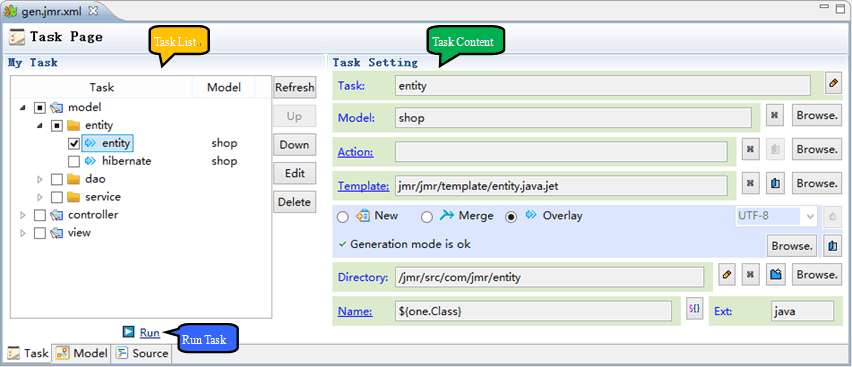
Task: Uncheck the entity task checkbox
Action: [73, 144]
